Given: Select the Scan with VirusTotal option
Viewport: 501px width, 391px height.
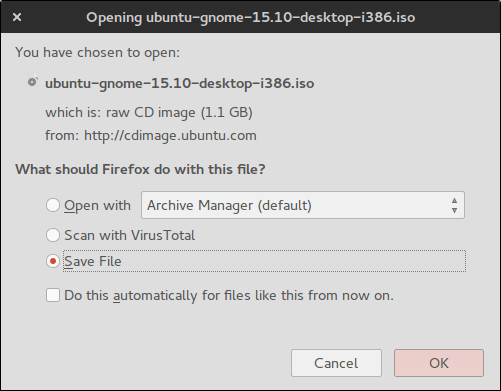Looking at the screenshot, I should point(53,235).
